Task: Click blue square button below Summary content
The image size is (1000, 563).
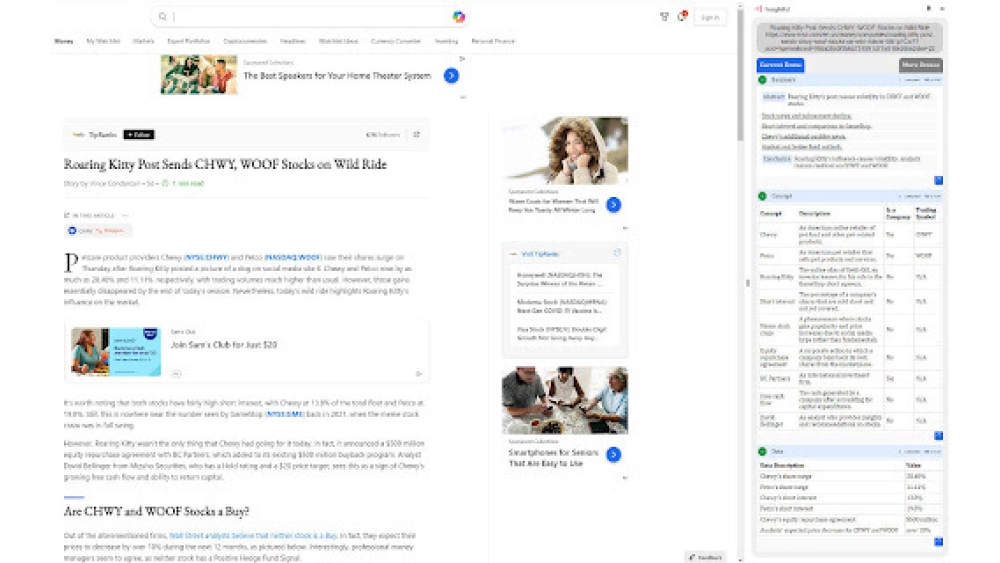Action: click(938, 181)
